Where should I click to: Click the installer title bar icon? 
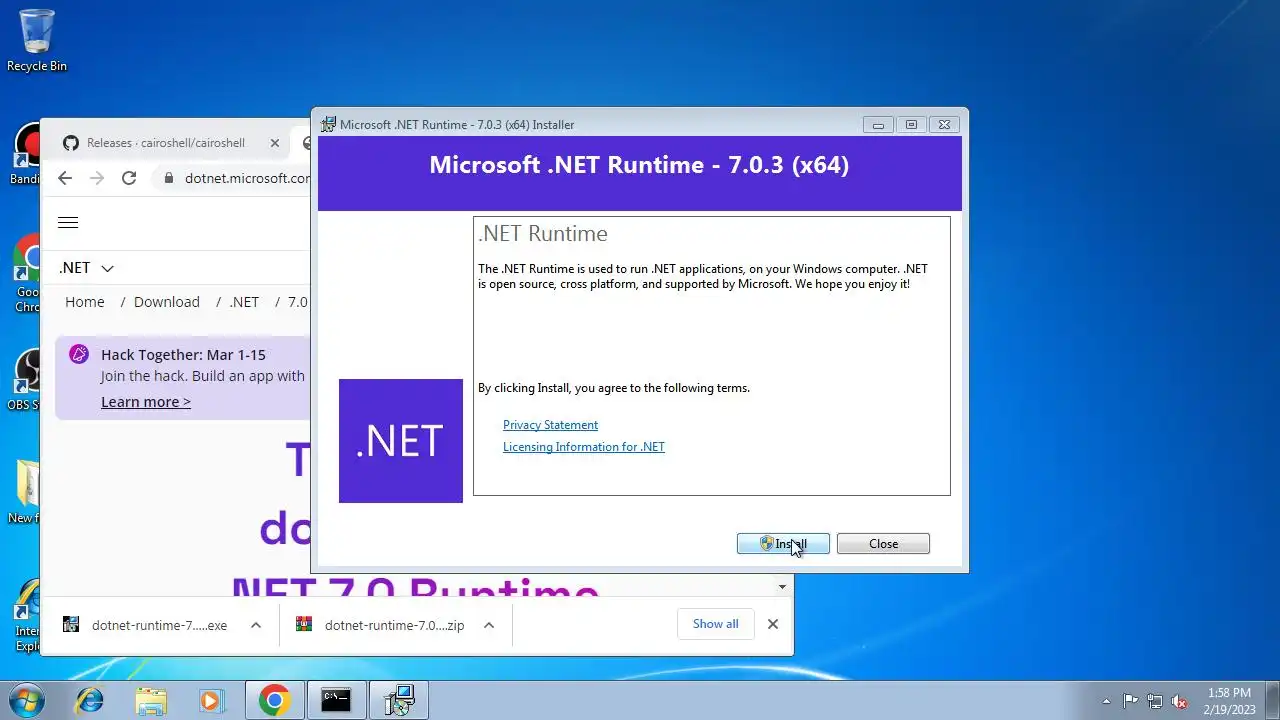point(328,125)
